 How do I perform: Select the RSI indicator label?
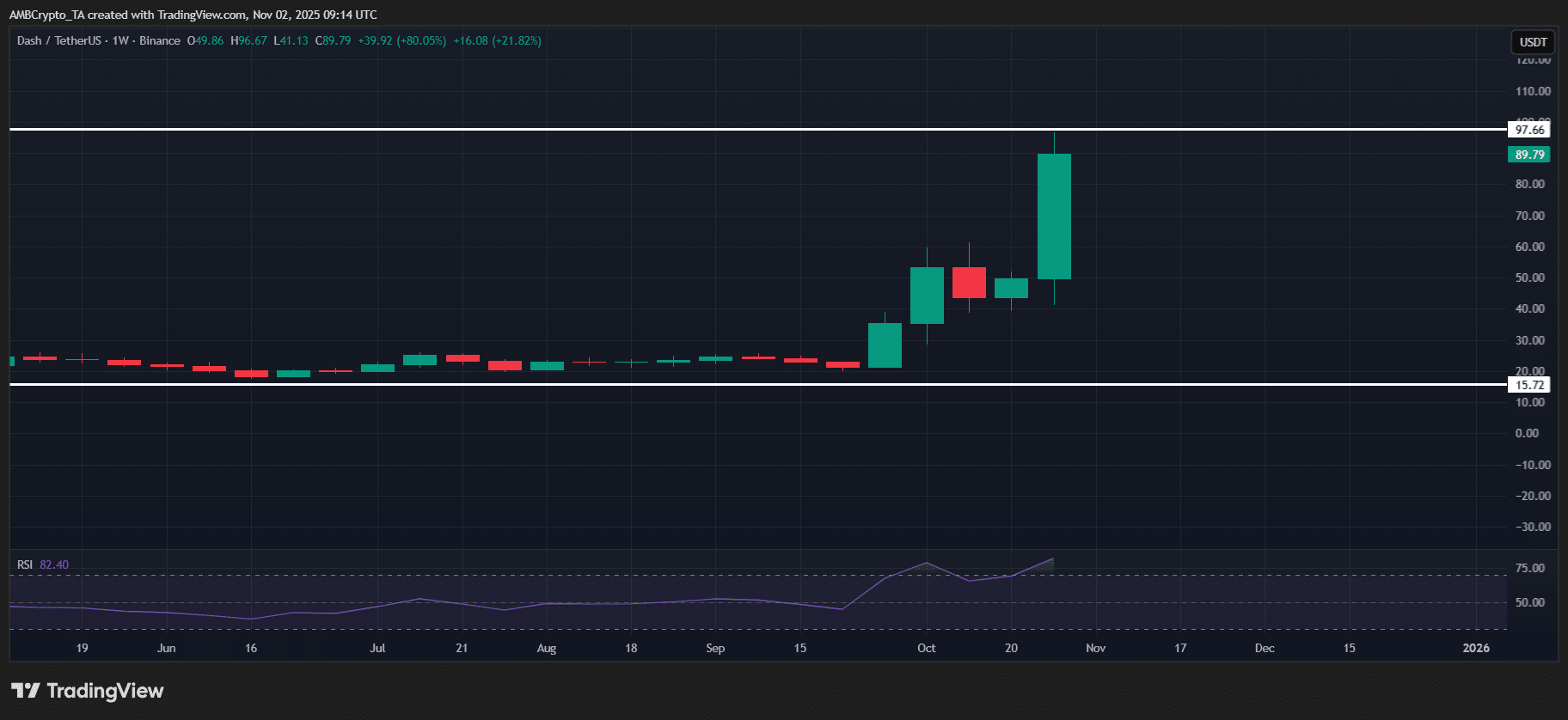[x=25, y=564]
